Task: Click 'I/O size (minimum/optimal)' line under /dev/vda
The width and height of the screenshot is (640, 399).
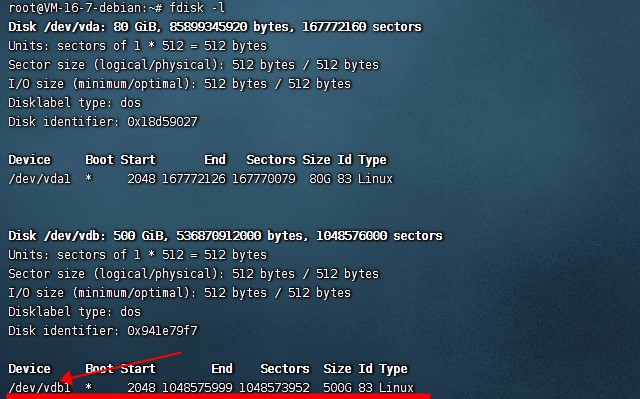Action: tap(180, 84)
